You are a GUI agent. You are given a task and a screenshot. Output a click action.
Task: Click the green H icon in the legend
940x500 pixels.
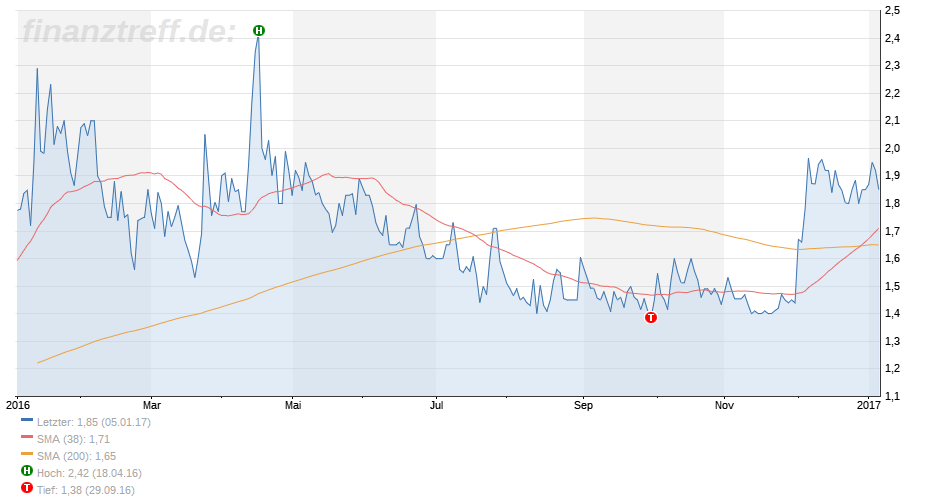27,472
